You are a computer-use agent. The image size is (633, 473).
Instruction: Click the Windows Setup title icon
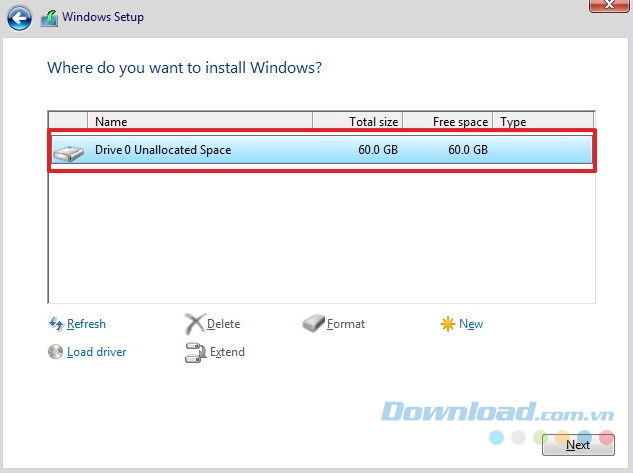coord(48,17)
